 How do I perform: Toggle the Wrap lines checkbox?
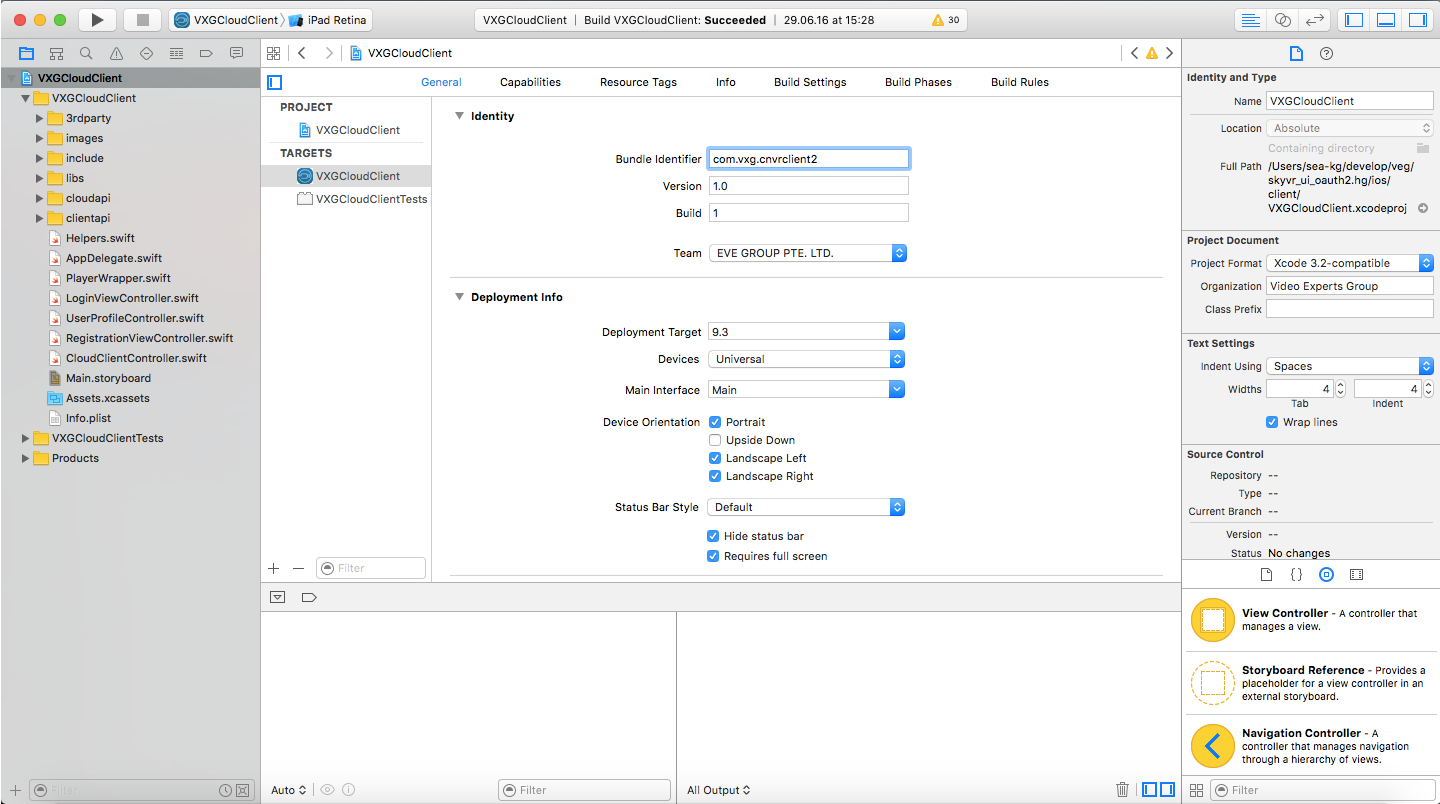click(x=1272, y=422)
